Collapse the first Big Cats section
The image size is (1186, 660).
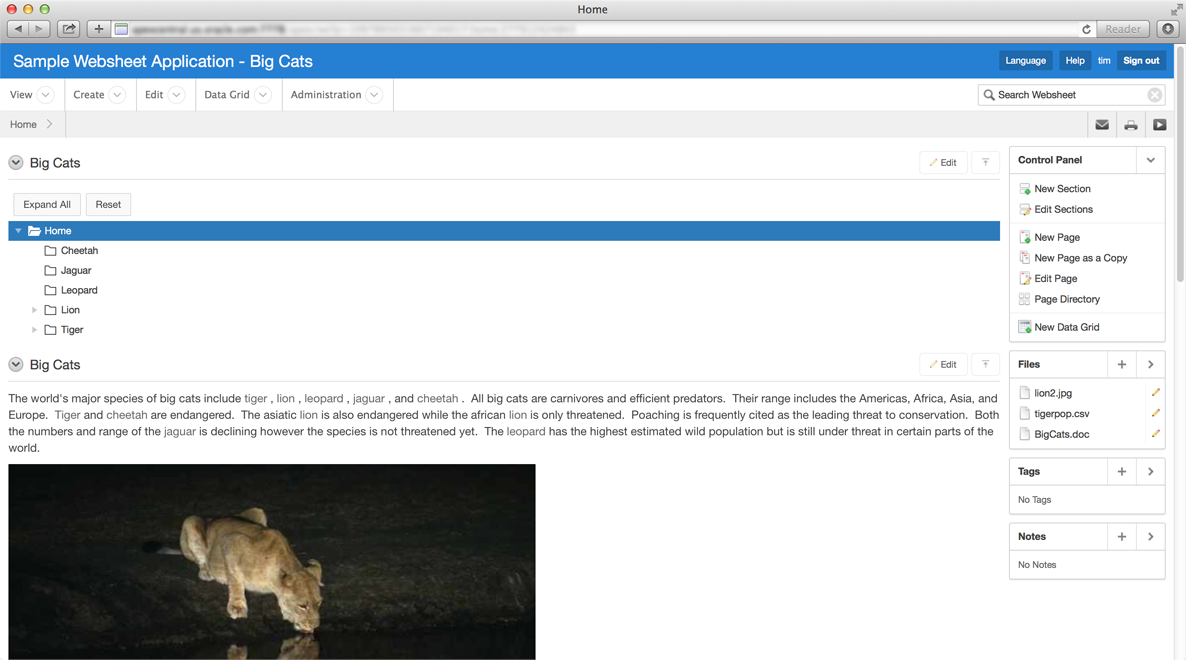16,163
